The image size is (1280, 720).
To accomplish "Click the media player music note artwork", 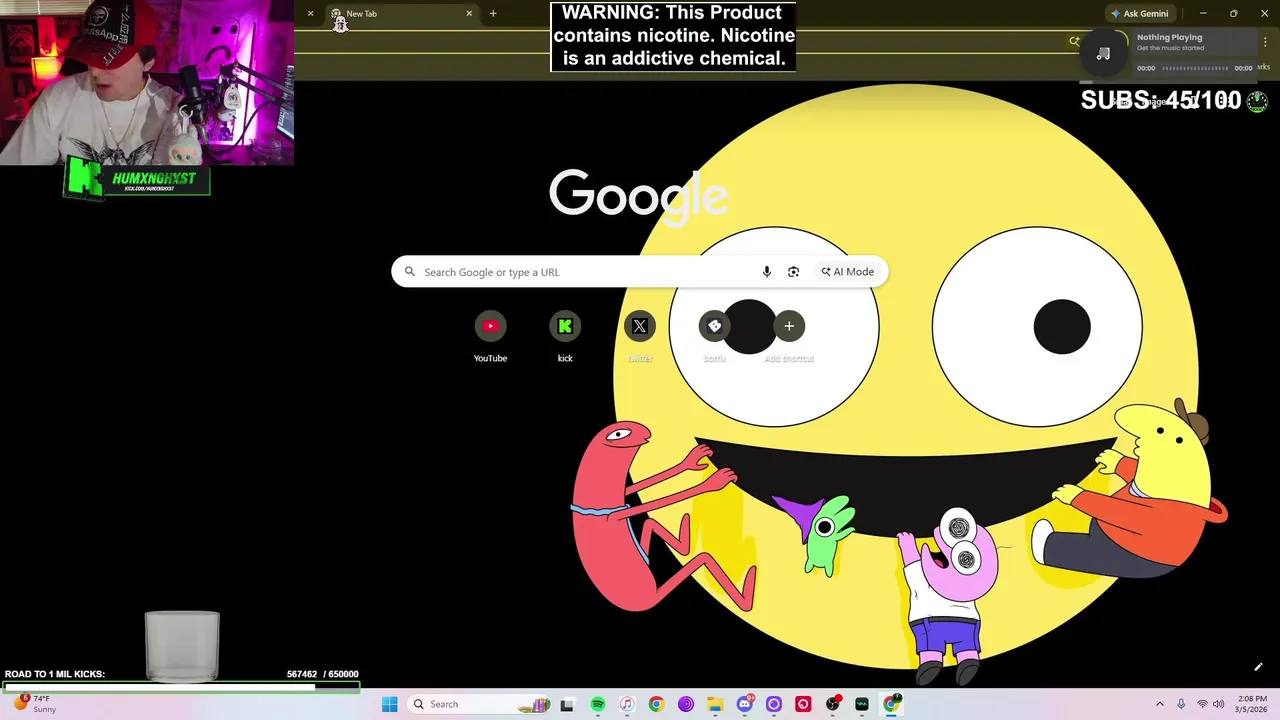I will [x=1104, y=53].
